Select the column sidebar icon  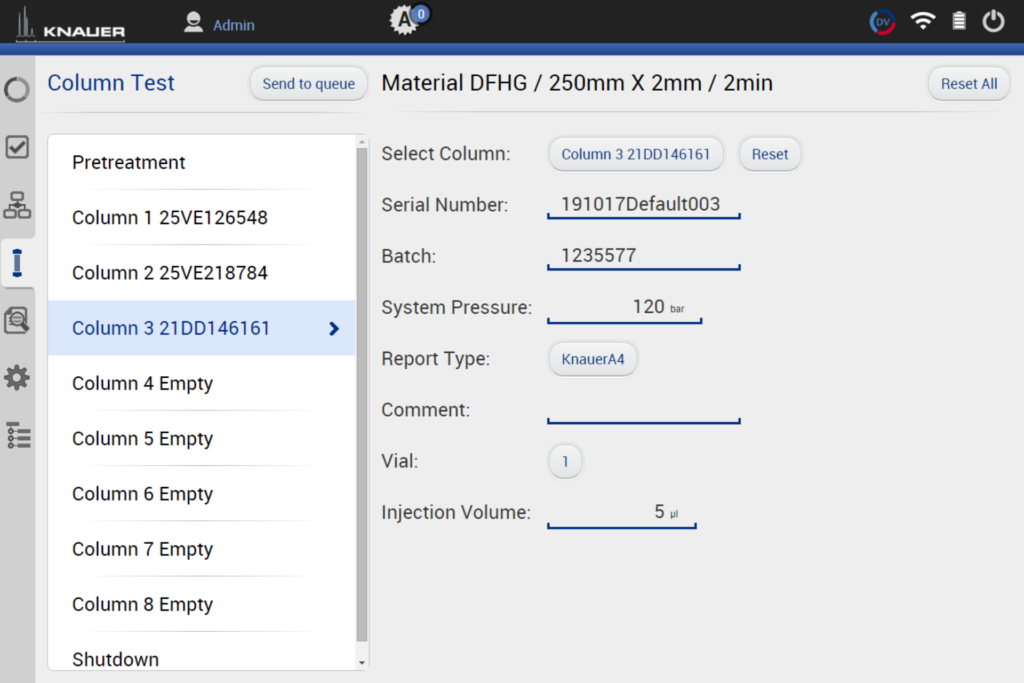click(17, 263)
